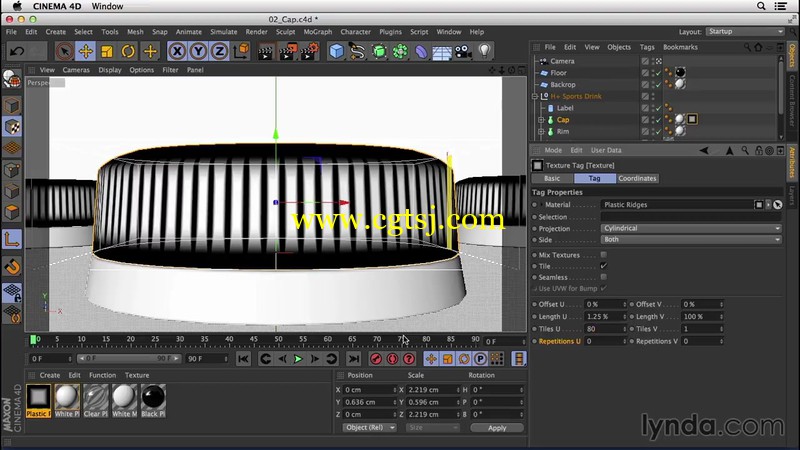
Task: Toggle Label object enable checkmark
Action: (x=658, y=108)
